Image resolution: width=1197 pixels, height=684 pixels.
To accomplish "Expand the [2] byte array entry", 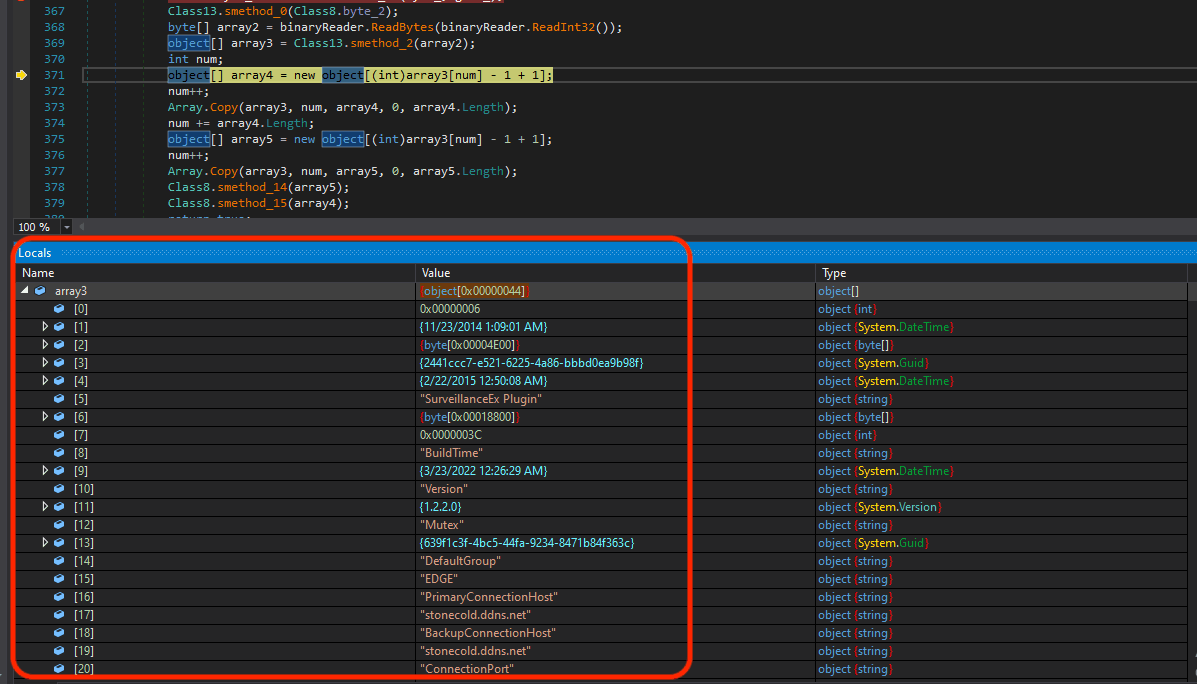I will coord(45,344).
